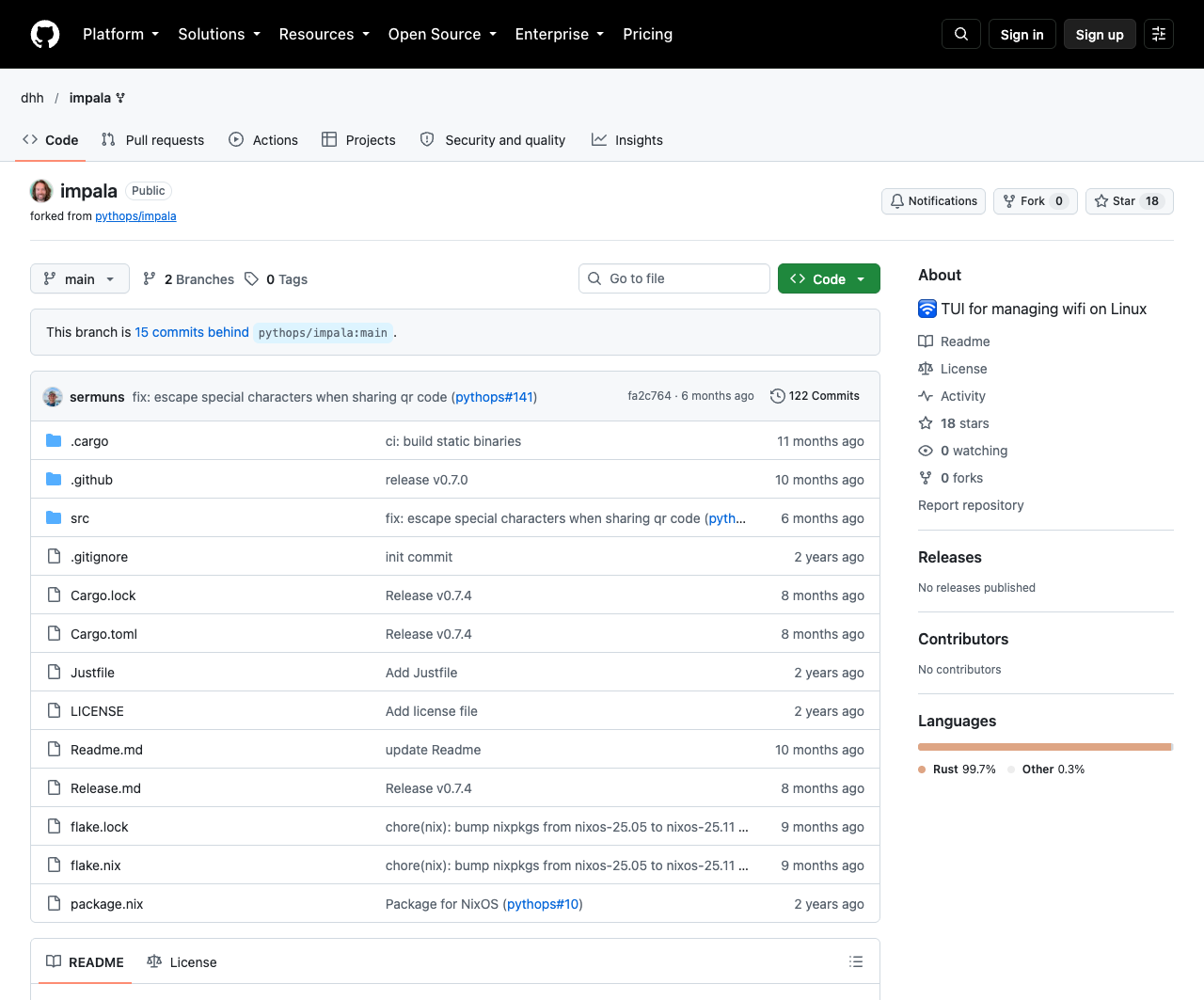Click the languages bar Rust segment
The image size is (1204, 1000).
1044,747
